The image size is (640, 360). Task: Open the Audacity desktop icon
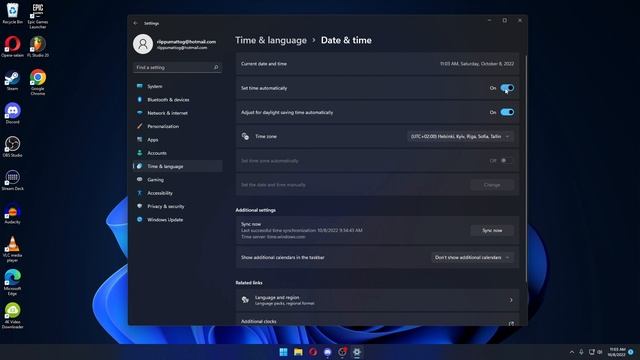pyautogui.click(x=13, y=213)
